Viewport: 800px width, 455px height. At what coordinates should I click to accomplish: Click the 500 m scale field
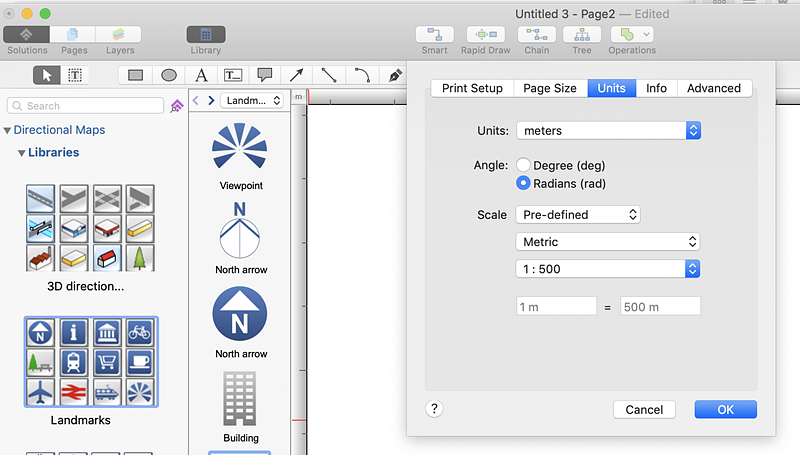pyautogui.click(x=660, y=307)
